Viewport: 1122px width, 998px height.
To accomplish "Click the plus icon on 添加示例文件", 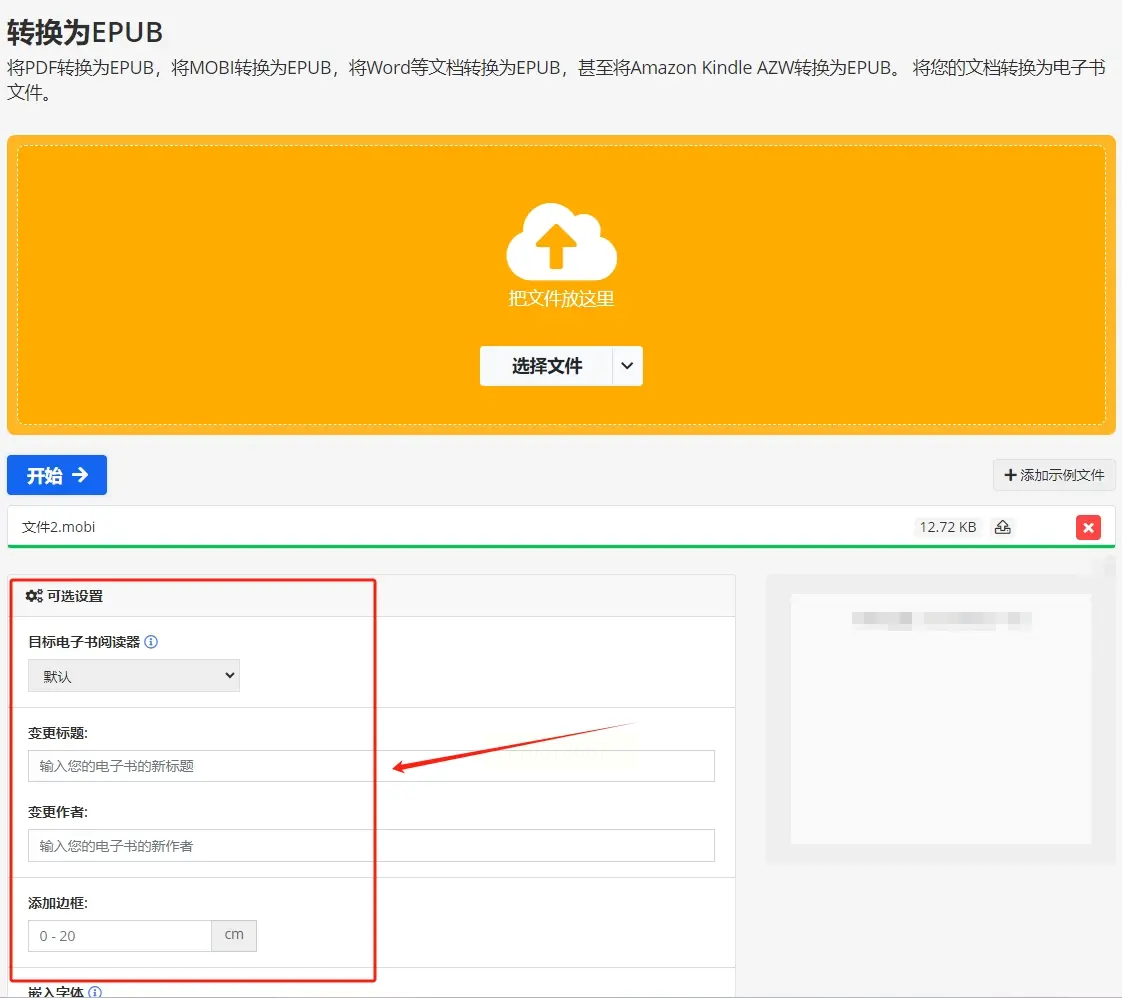I will pyautogui.click(x=1010, y=475).
